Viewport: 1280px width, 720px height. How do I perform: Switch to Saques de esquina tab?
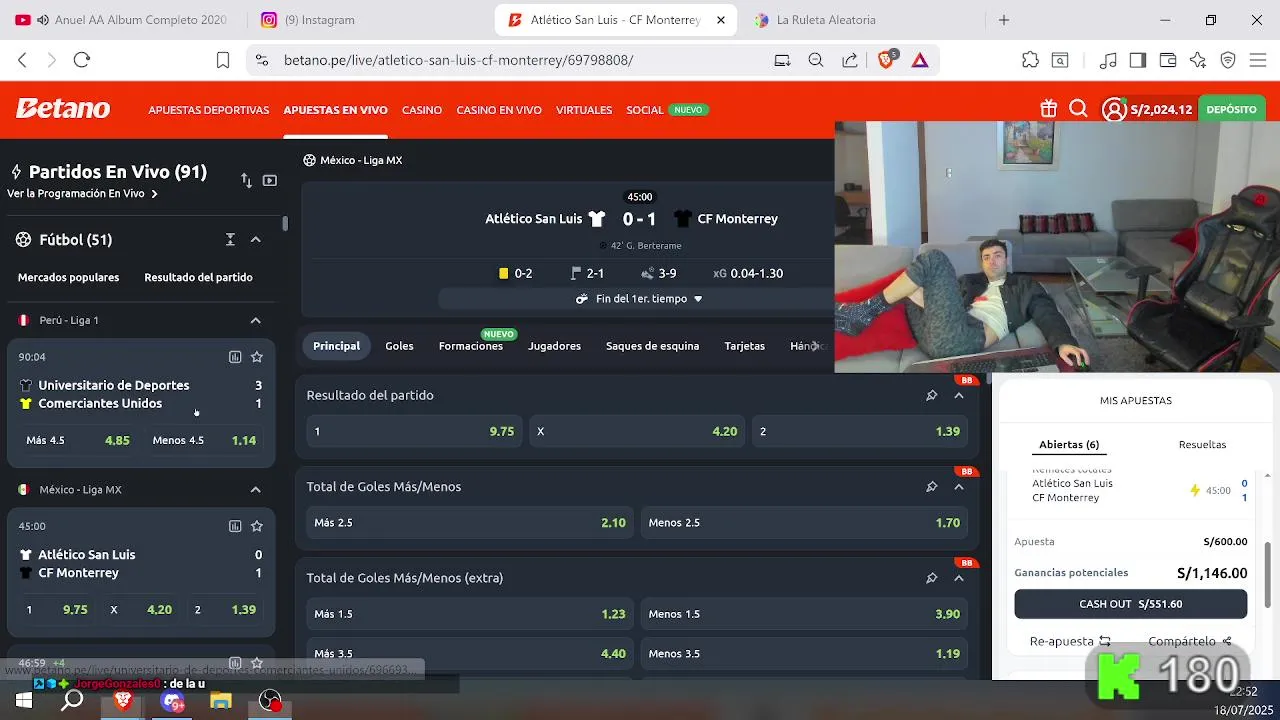pyautogui.click(x=652, y=346)
